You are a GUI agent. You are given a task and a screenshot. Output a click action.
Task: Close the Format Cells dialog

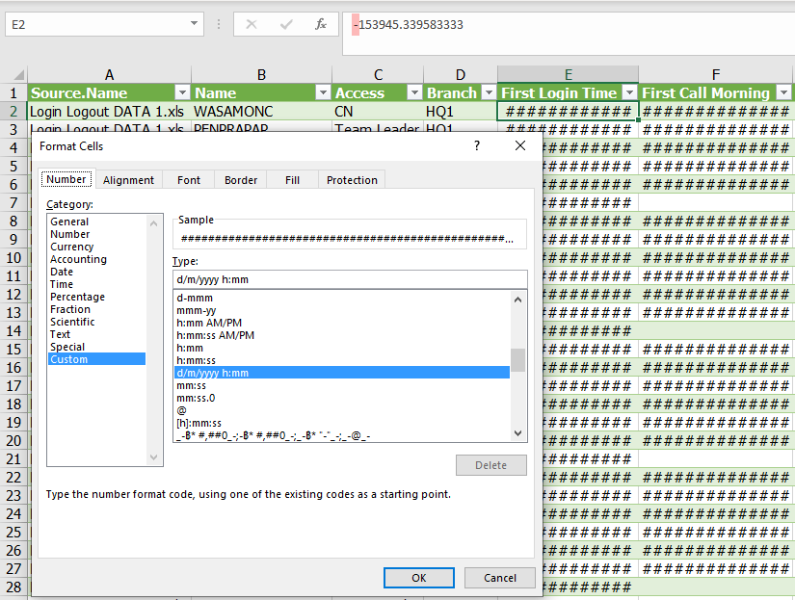(x=520, y=146)
